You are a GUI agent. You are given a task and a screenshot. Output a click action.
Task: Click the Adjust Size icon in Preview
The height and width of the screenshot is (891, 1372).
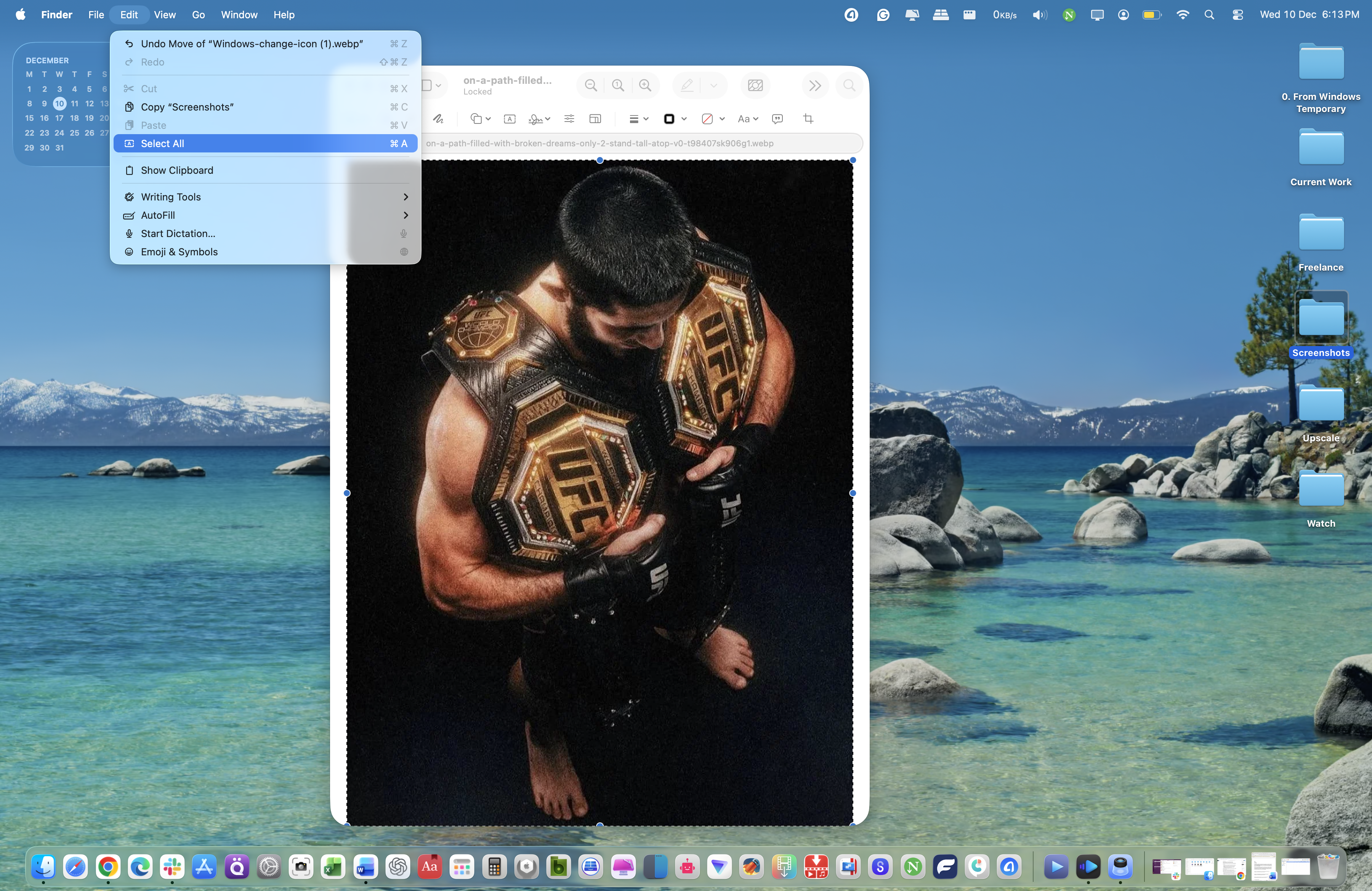(596, 119)
